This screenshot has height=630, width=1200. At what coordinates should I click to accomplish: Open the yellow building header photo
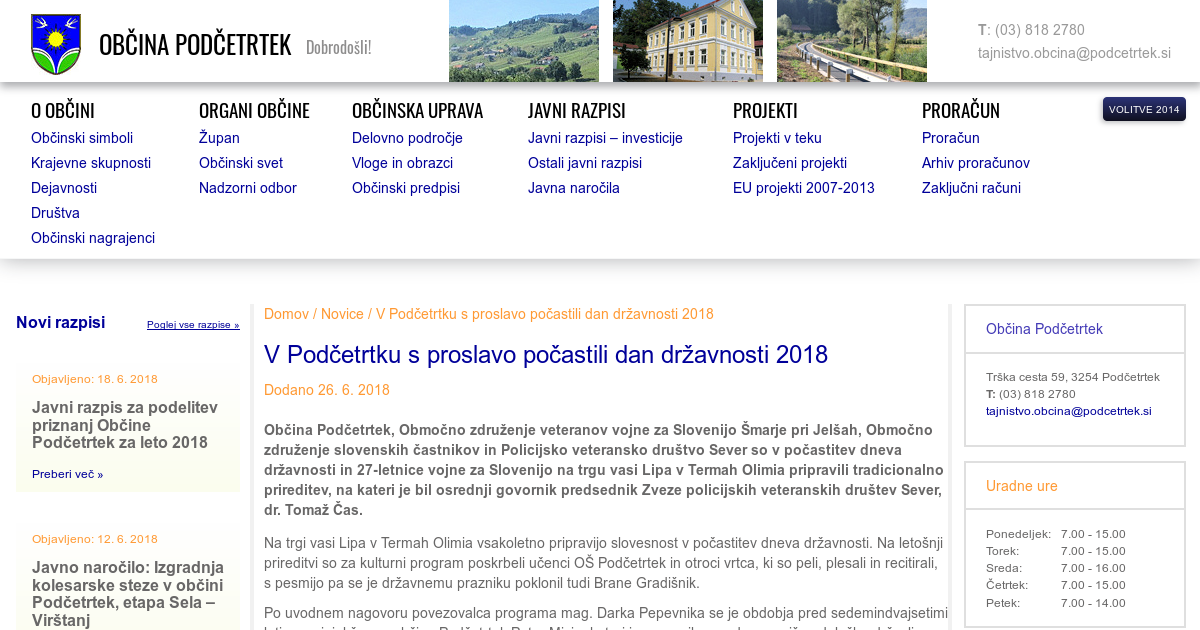687,41
